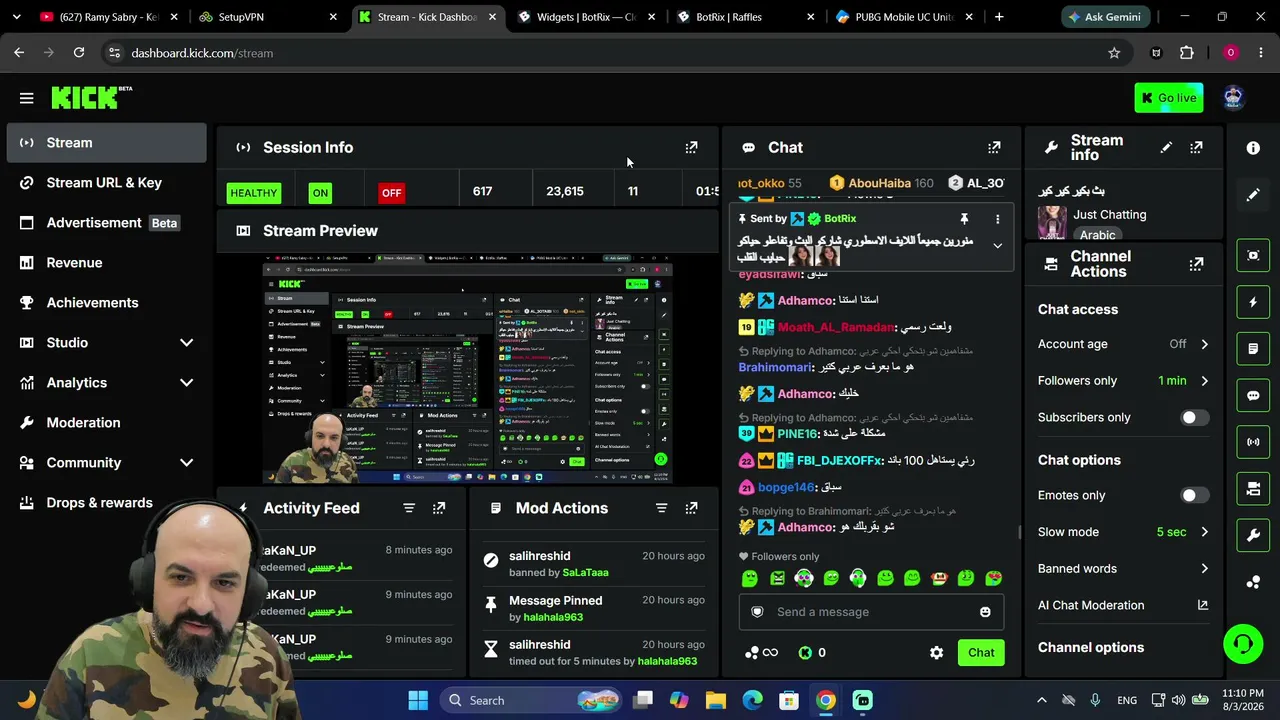Open the hamburger navigation menu
Viewport: 1280px width, 720px height.
(27, 98)
